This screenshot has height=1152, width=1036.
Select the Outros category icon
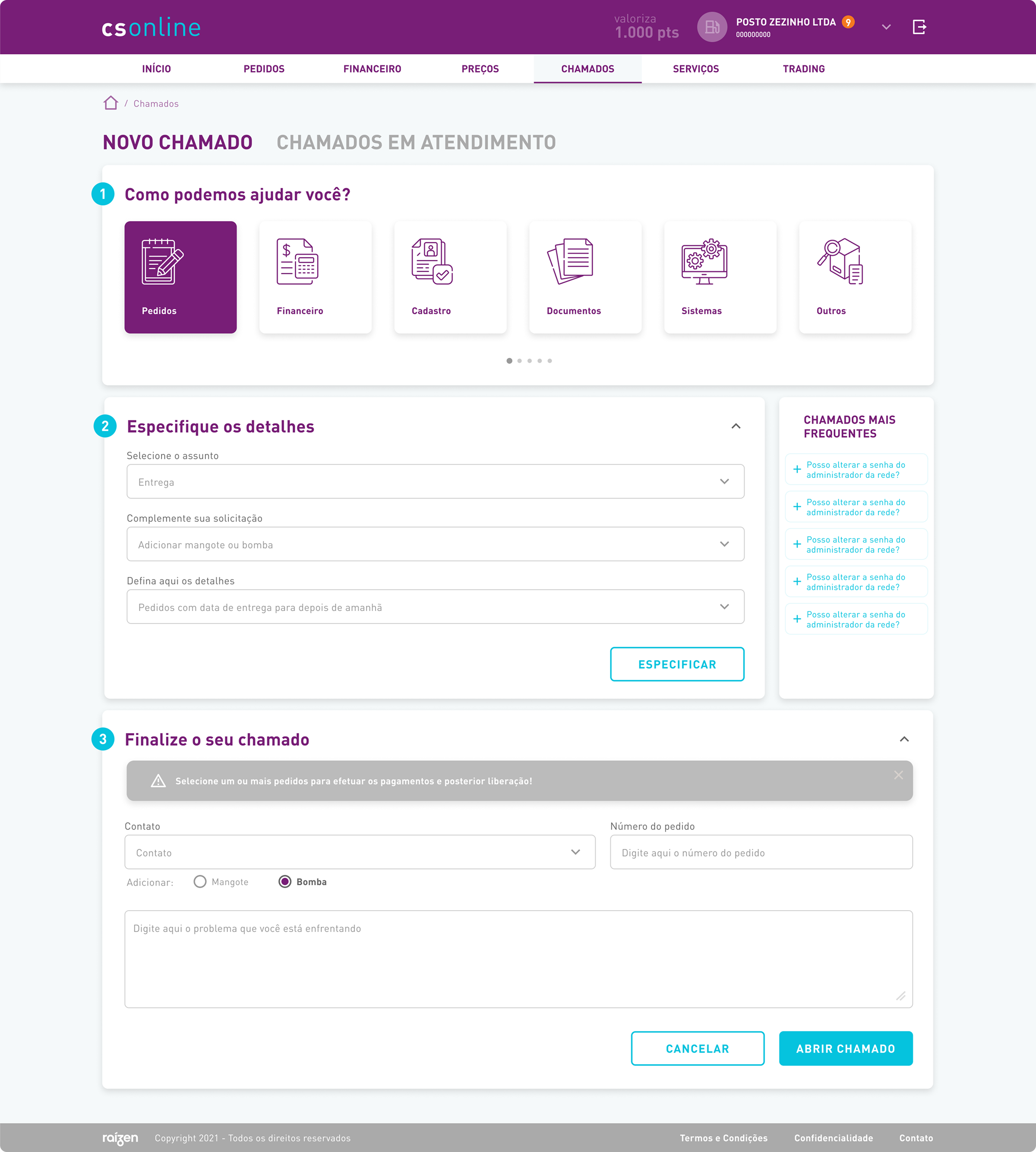840,261
